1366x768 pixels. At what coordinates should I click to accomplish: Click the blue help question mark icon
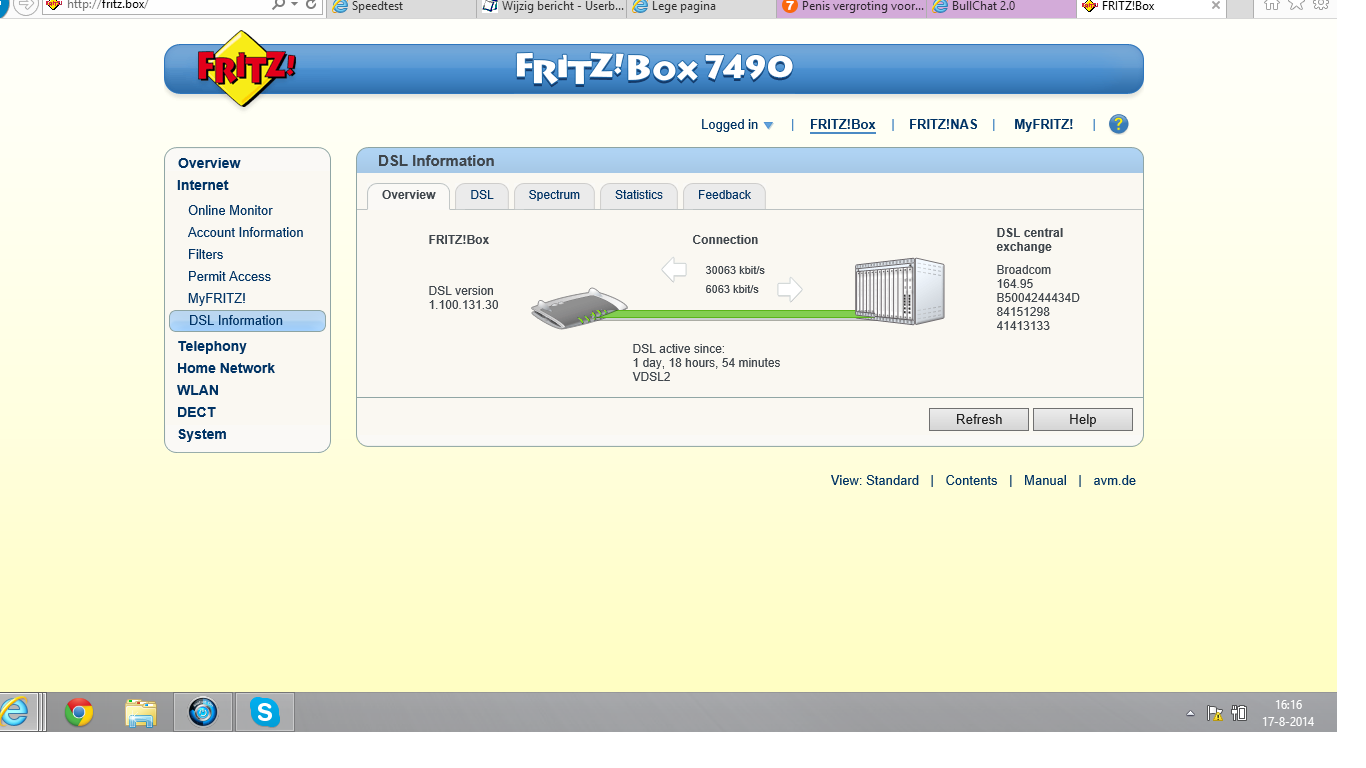point(1118,124)
